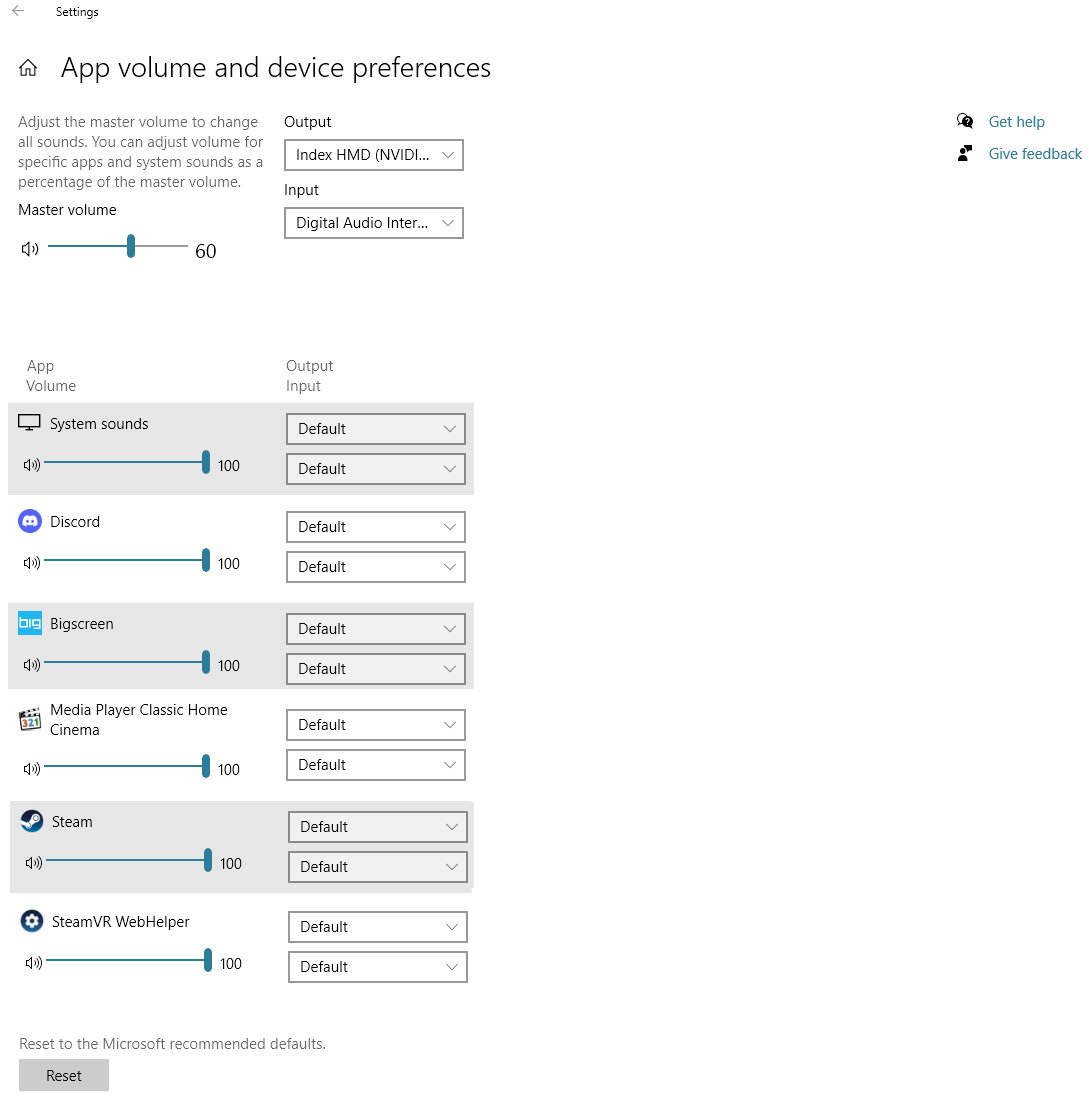The image size is (1089, 1107).
Task: Click the Get help chat icon
Action: pyautogui.click(x=965, y=121)
